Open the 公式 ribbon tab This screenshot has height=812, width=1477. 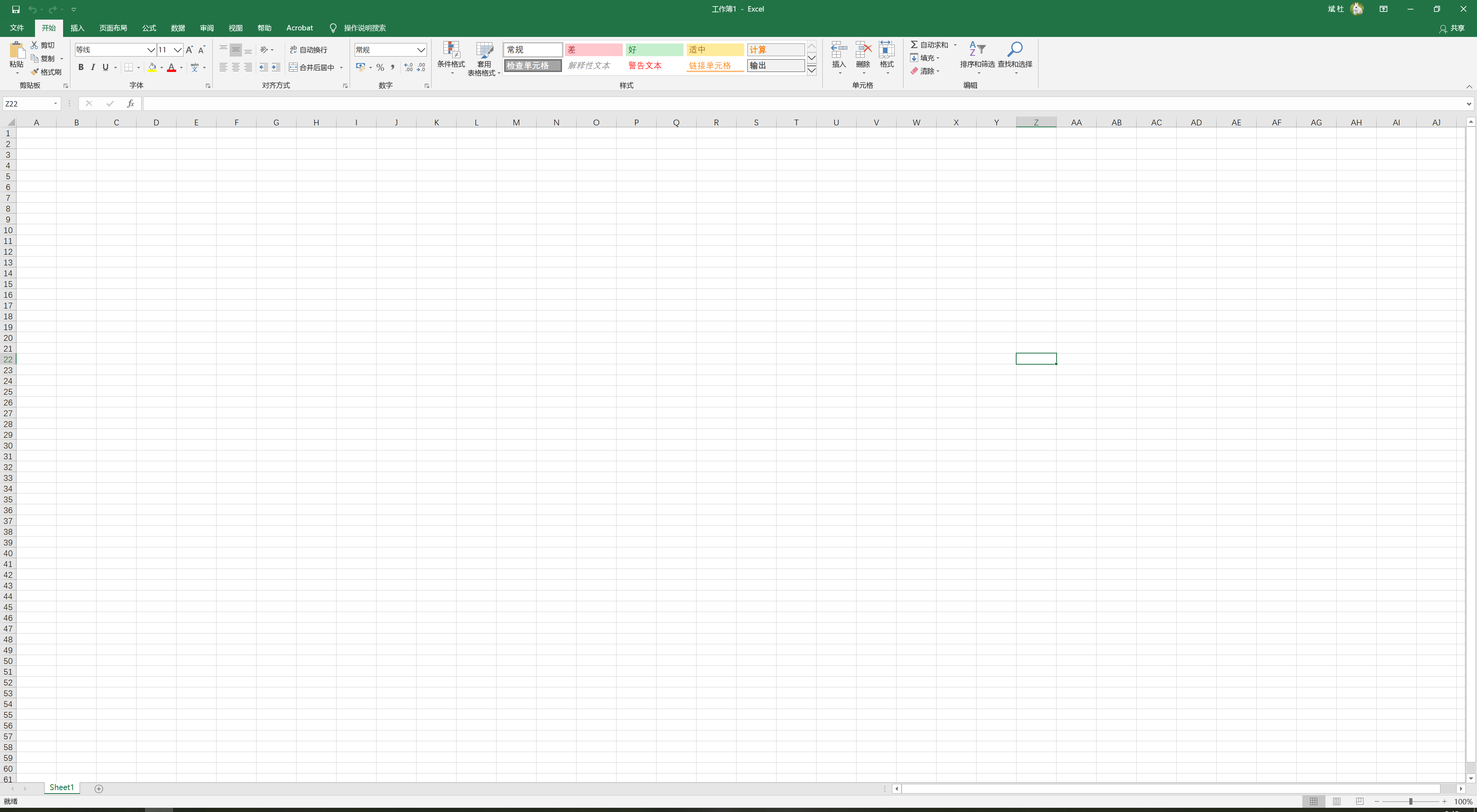149,28
